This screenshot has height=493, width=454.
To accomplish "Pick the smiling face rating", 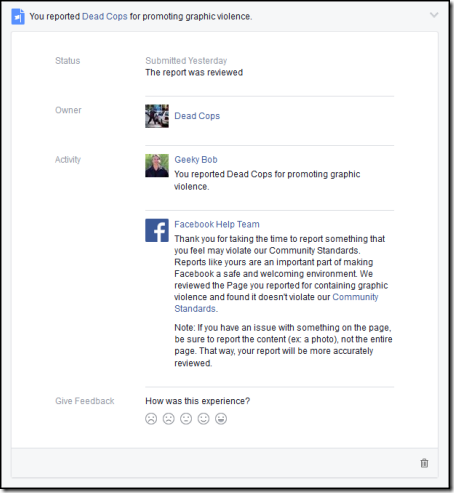I will 203,418.
